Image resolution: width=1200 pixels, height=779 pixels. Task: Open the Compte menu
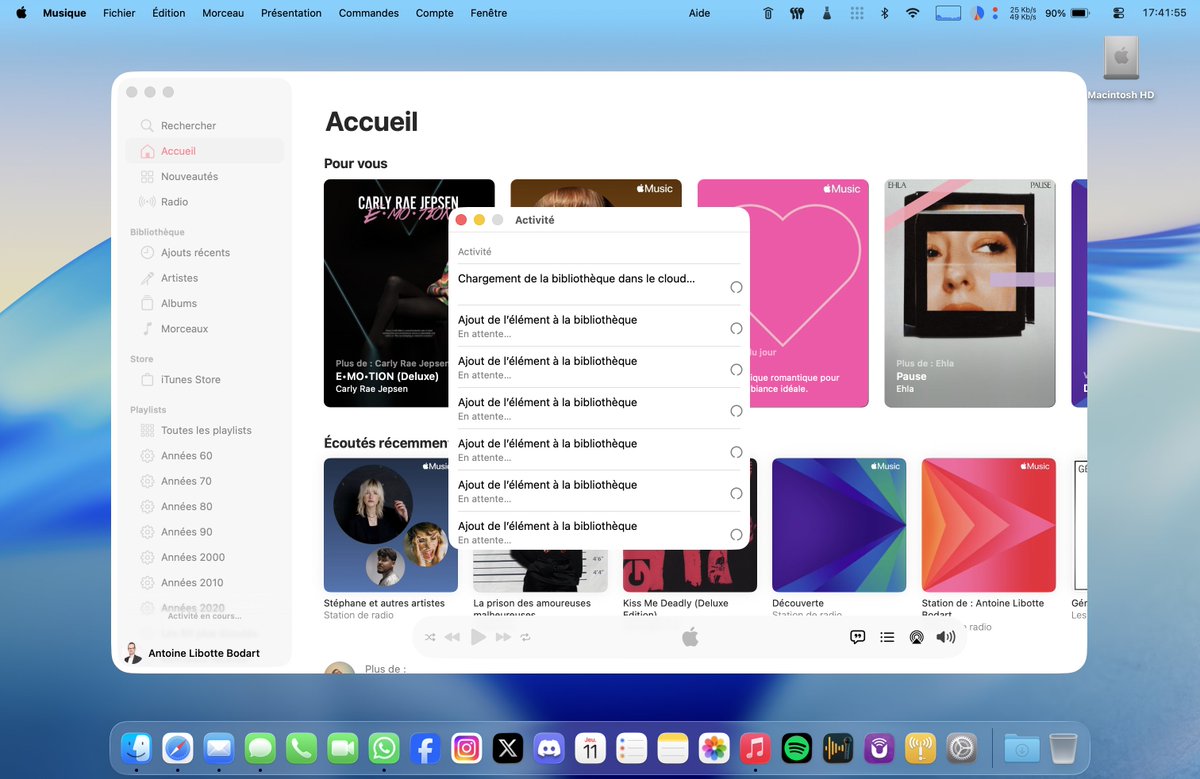tap(434, 13)
